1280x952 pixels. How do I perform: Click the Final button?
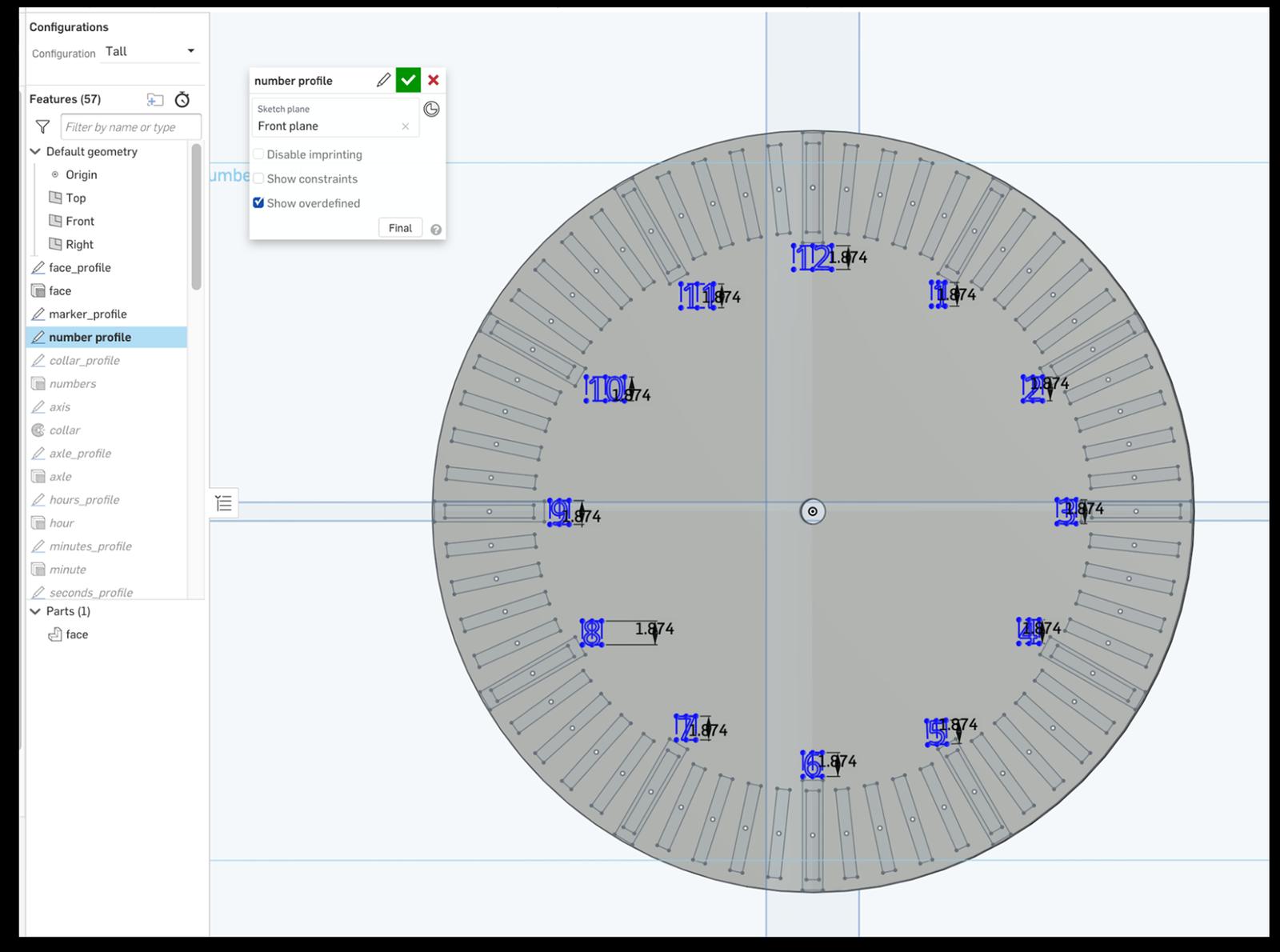(x=400, y=228)
